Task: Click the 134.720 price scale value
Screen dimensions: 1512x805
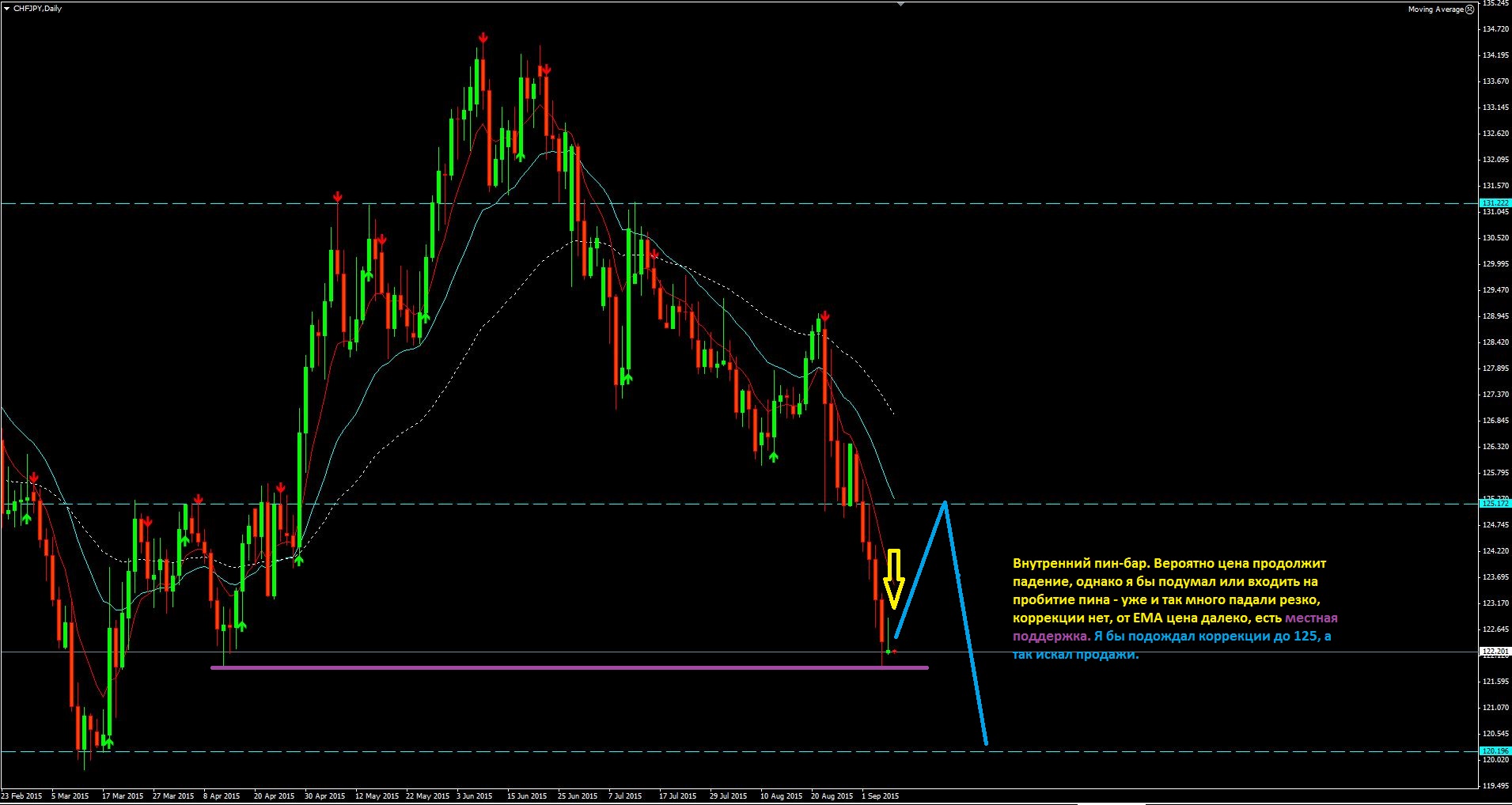Action: pyautogui.click(x=1495, y=29)
